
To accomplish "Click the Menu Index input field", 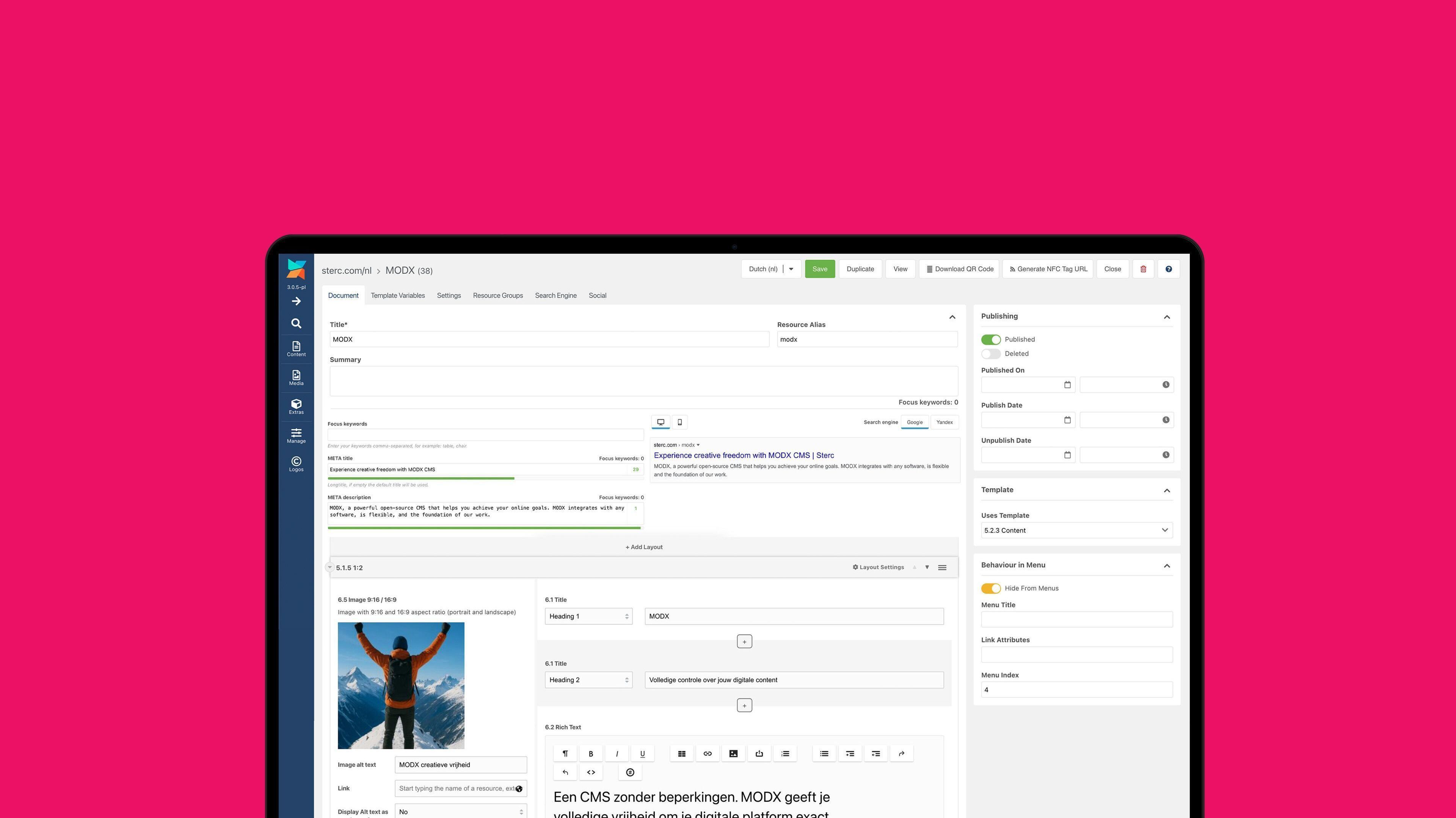I will click(x=1077, y=690).
